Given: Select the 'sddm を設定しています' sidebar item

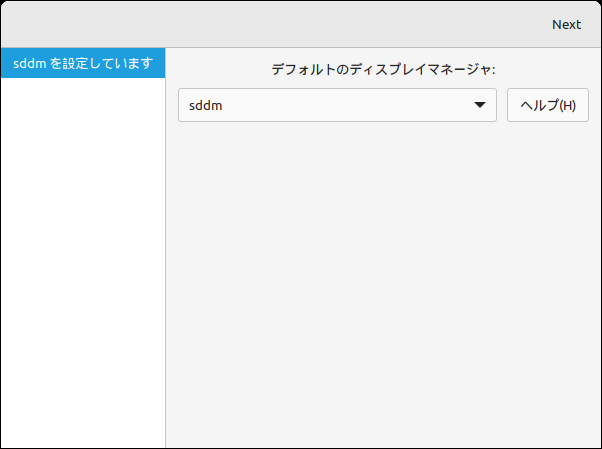Looking at the screenshot, I should click(83, 63).
